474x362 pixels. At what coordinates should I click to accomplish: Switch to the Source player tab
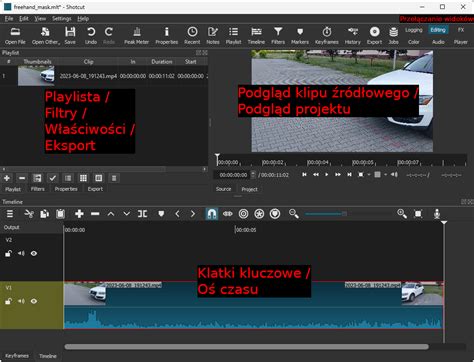[x=223, y=189]
